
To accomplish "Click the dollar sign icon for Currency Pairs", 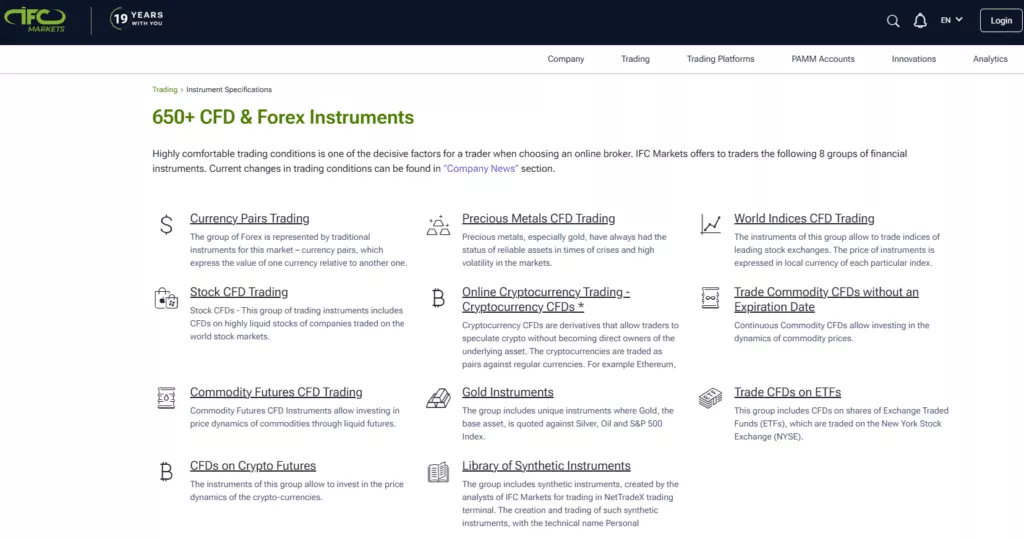I will pyautogui.click(x=166, y=225).
